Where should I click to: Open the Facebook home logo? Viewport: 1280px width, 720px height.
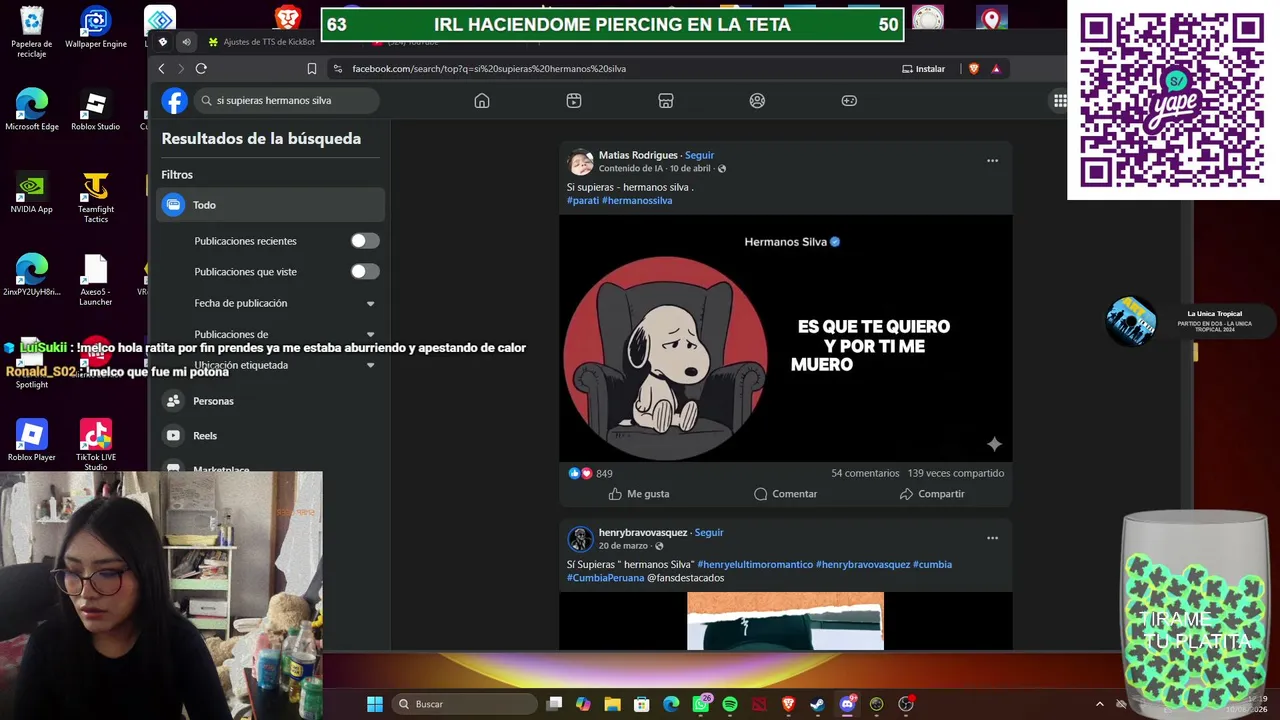click(175, 101)
